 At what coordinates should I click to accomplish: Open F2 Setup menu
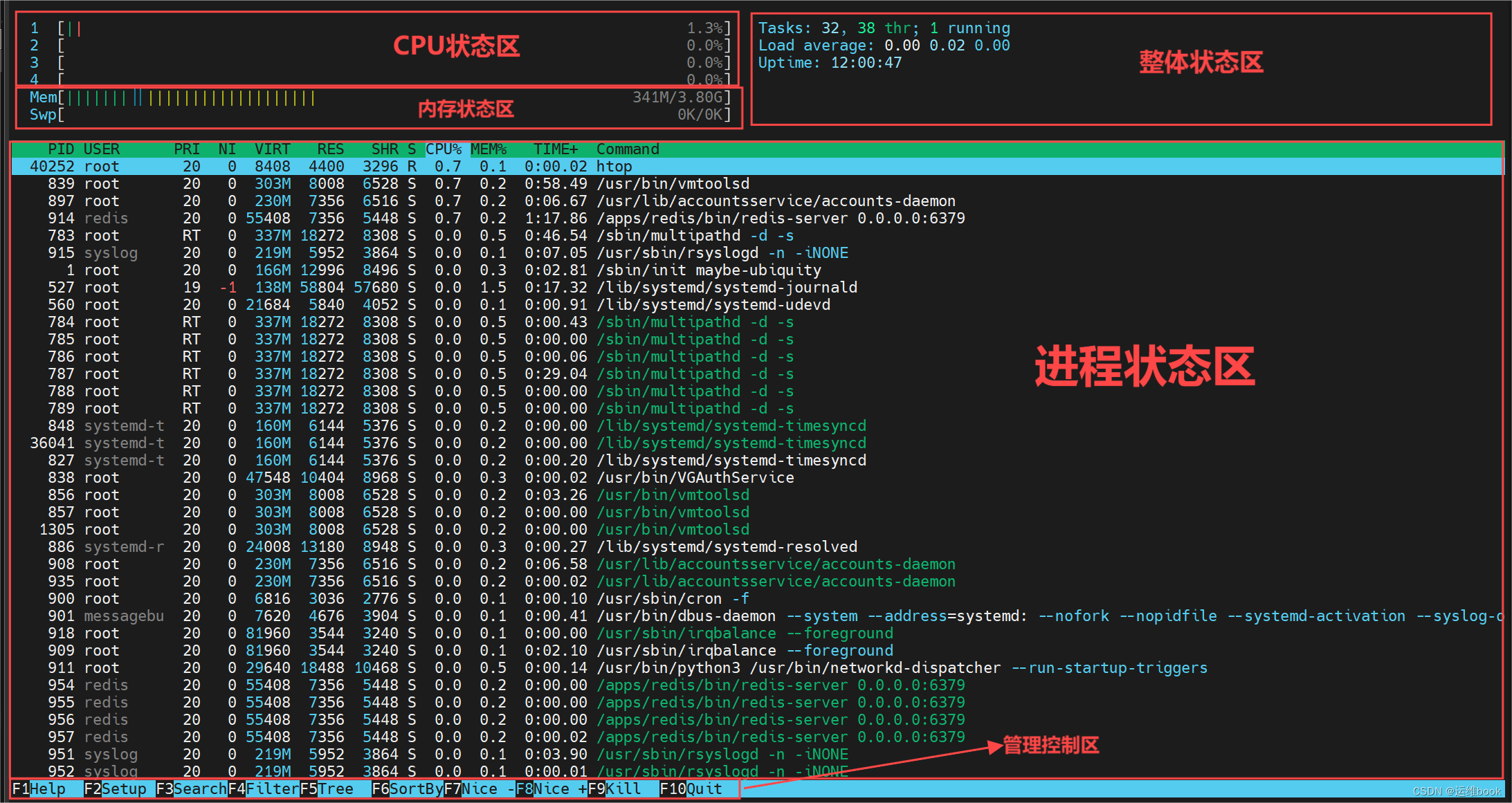[x=115, y=789]
